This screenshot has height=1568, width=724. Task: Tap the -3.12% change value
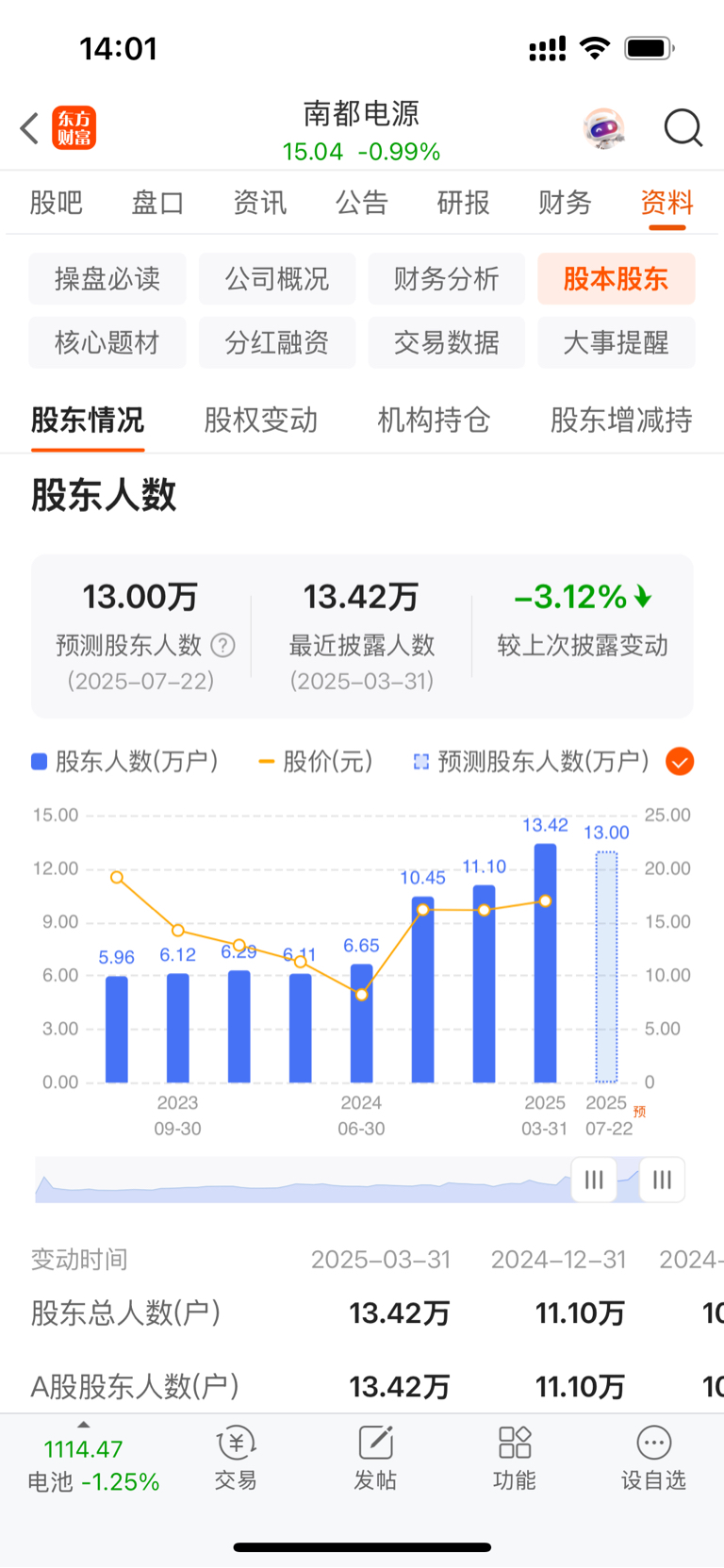(x=583, y=597)
